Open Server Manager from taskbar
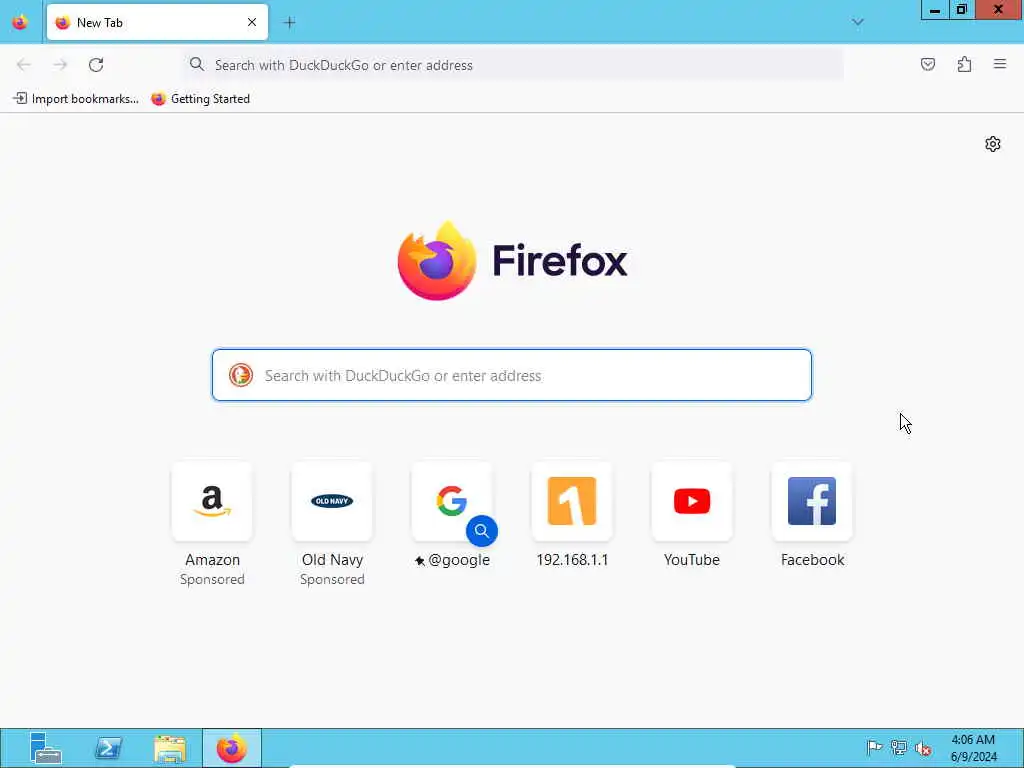1024x768 pixels. [46, 748]
